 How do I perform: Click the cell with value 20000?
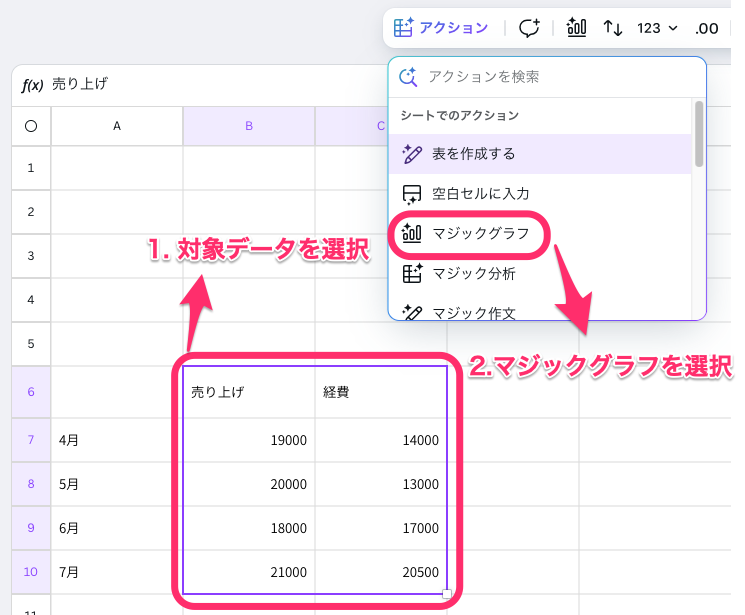pos(249,484)
